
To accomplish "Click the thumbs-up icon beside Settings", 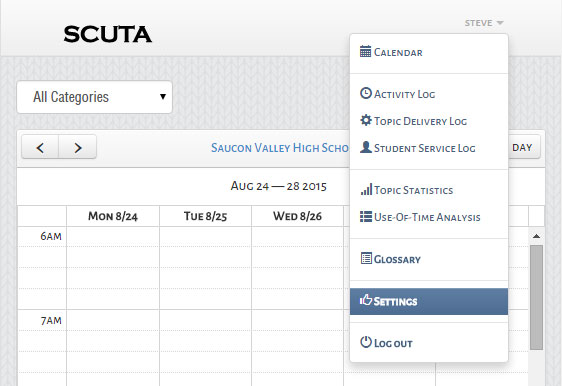I will click(x=366, y=300).
